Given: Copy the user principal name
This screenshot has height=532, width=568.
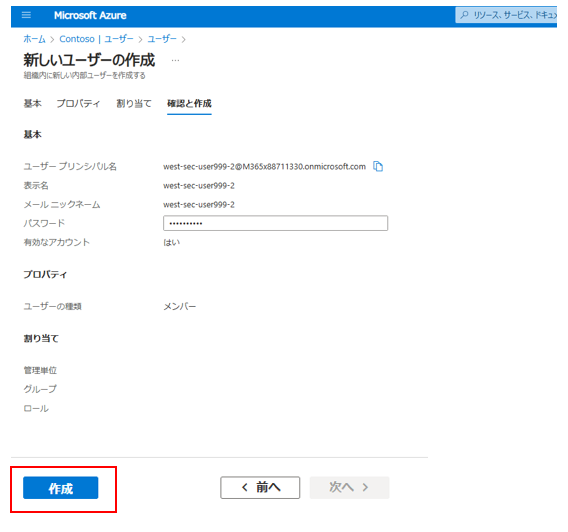Looking at the screenshot, I should tap(378, 166).
